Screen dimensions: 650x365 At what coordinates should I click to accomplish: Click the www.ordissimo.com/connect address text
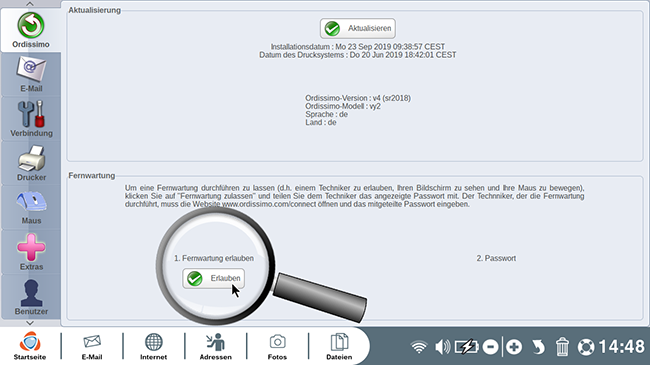coord(269,204)
